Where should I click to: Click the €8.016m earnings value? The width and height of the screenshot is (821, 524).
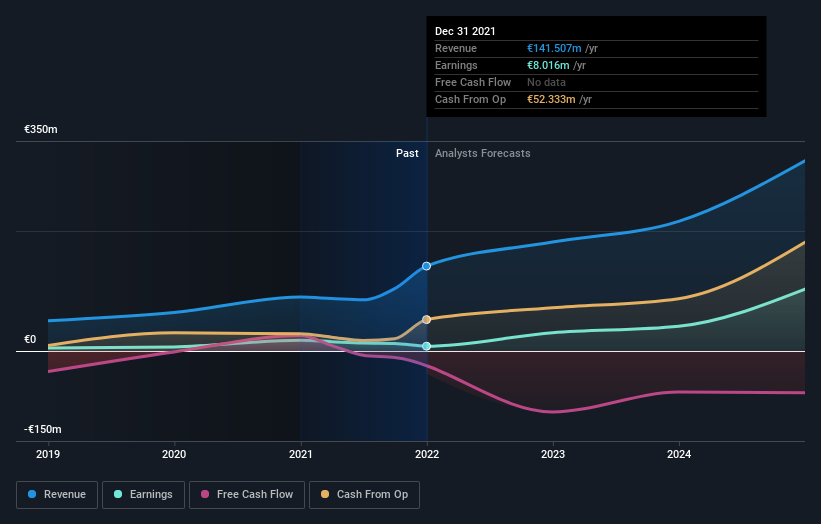(x=548, y=65)
